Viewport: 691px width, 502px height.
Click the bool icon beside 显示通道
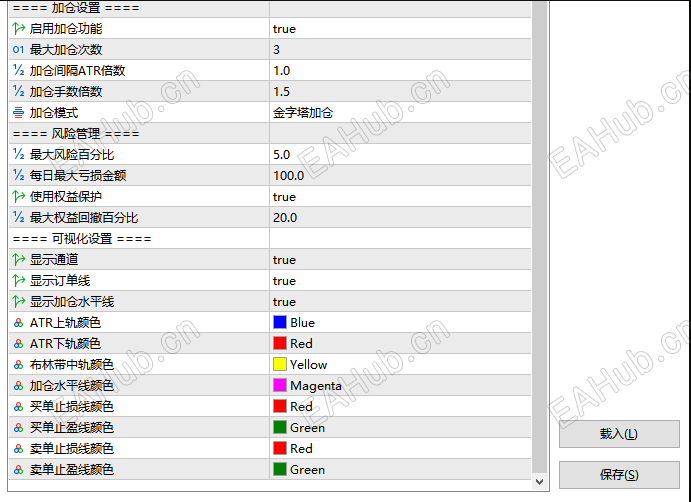pyautogui.click(x=19, y=260)
